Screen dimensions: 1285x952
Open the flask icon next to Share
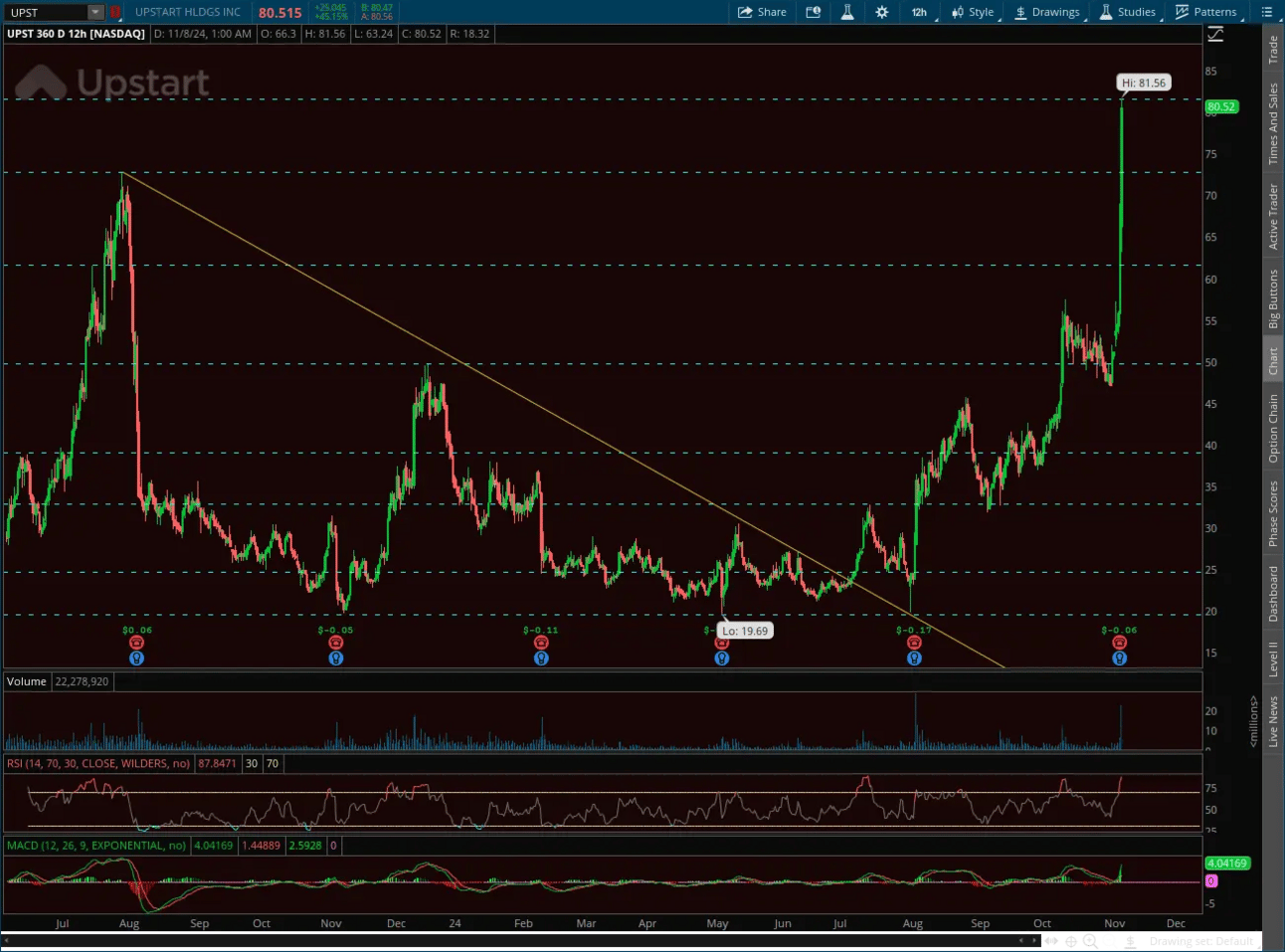click(847, 12)
